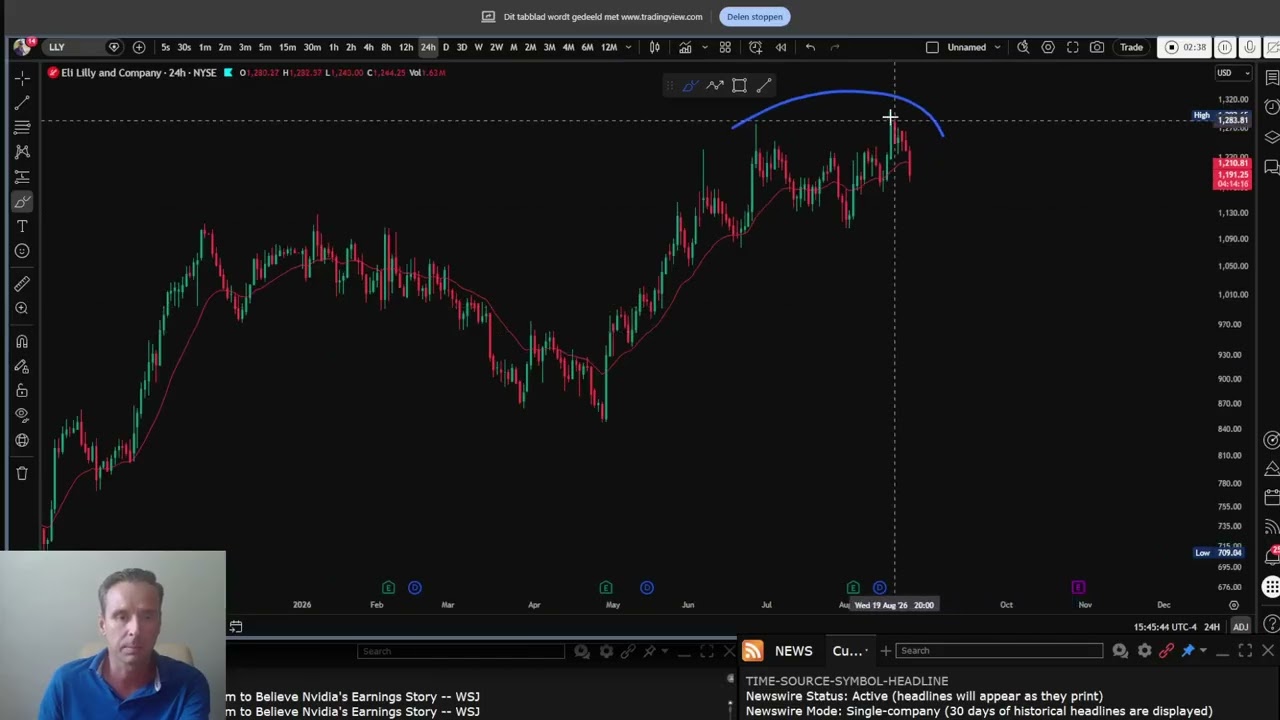Toggle lock all drawings
The height and width of the screenshot is (720, 1280).
coord(22,391)
